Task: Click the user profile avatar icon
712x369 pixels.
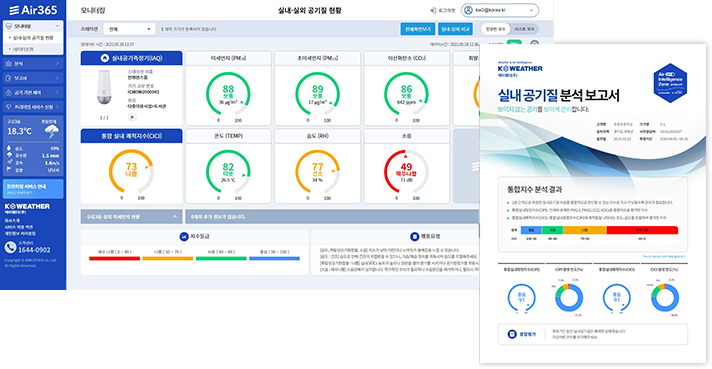Action: tap(468, 10)
